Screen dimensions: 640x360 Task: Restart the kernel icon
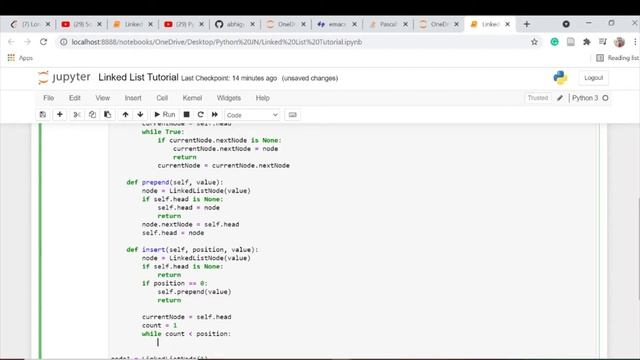[x=200, y=115]
